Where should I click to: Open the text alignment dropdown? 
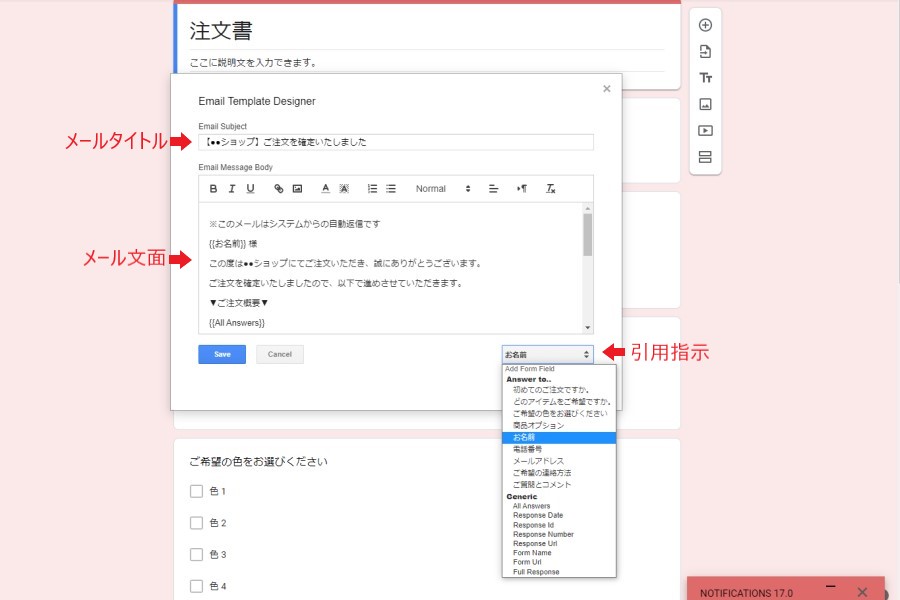pos(493,189)
